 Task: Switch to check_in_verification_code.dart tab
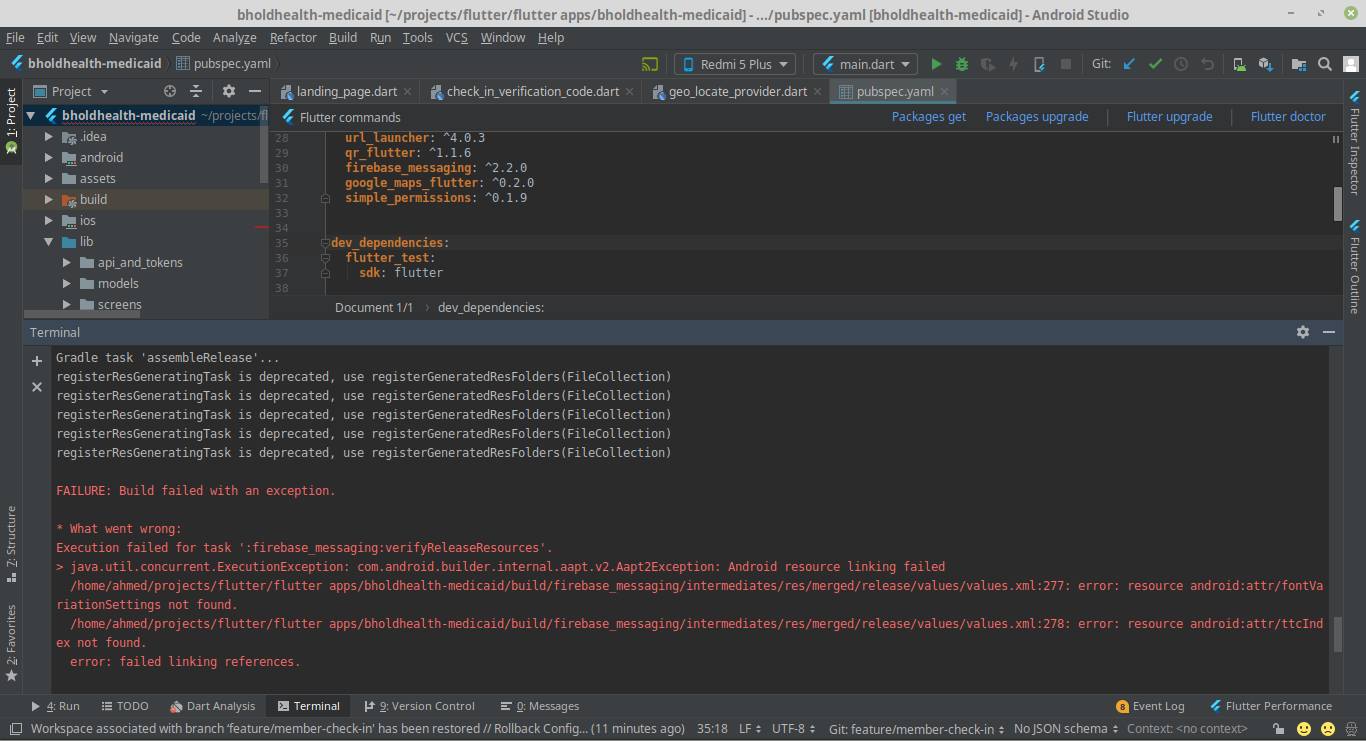532,91
